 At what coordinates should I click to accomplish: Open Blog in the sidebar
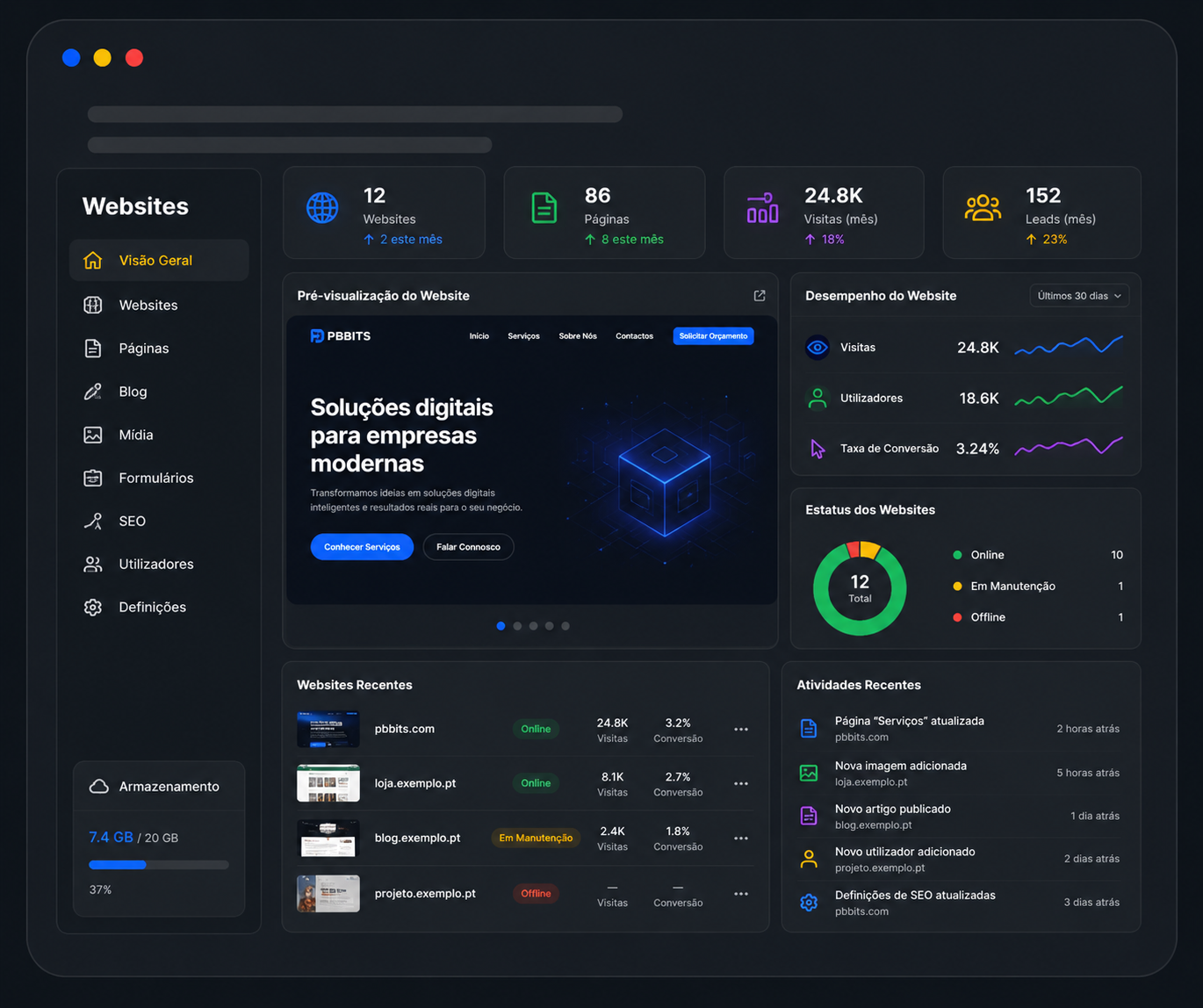(159, 392)
